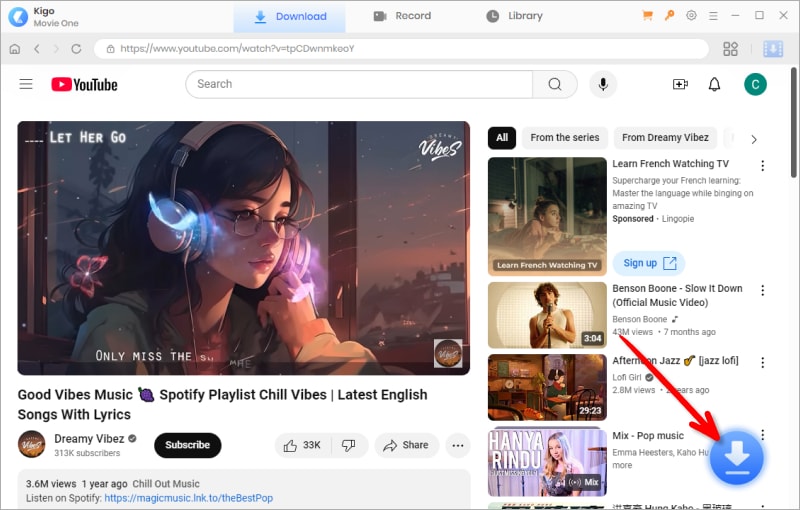This screenshot has width=800, height=510.
Task: Open the YouTube guide hamburger menu
Action: click(x=26, y=84)
